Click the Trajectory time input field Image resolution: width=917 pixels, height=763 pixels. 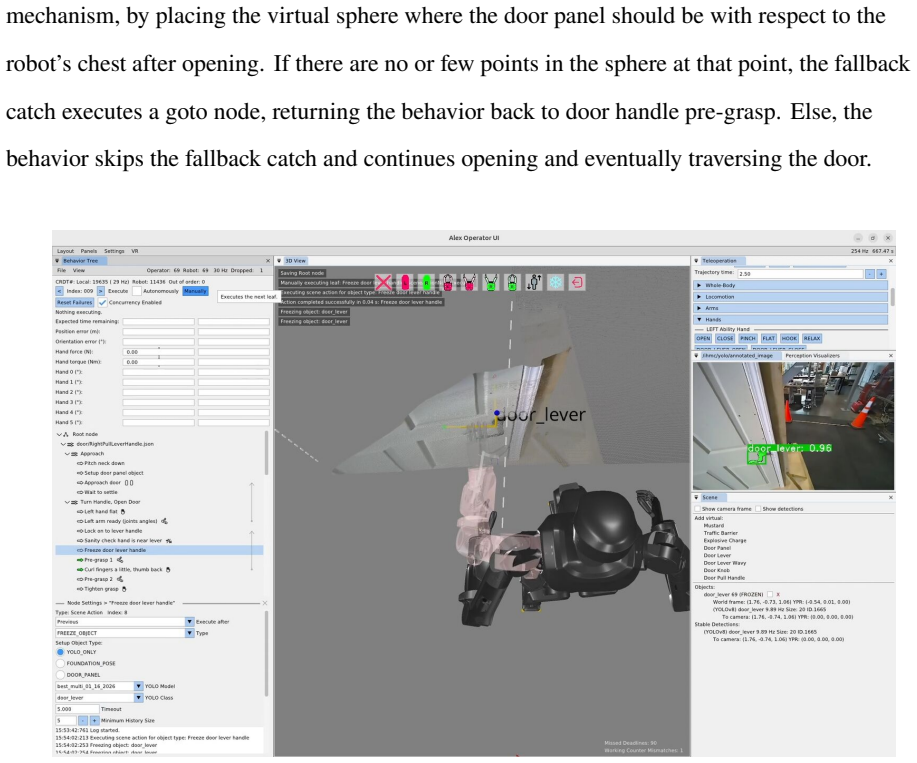coord(800,274)
